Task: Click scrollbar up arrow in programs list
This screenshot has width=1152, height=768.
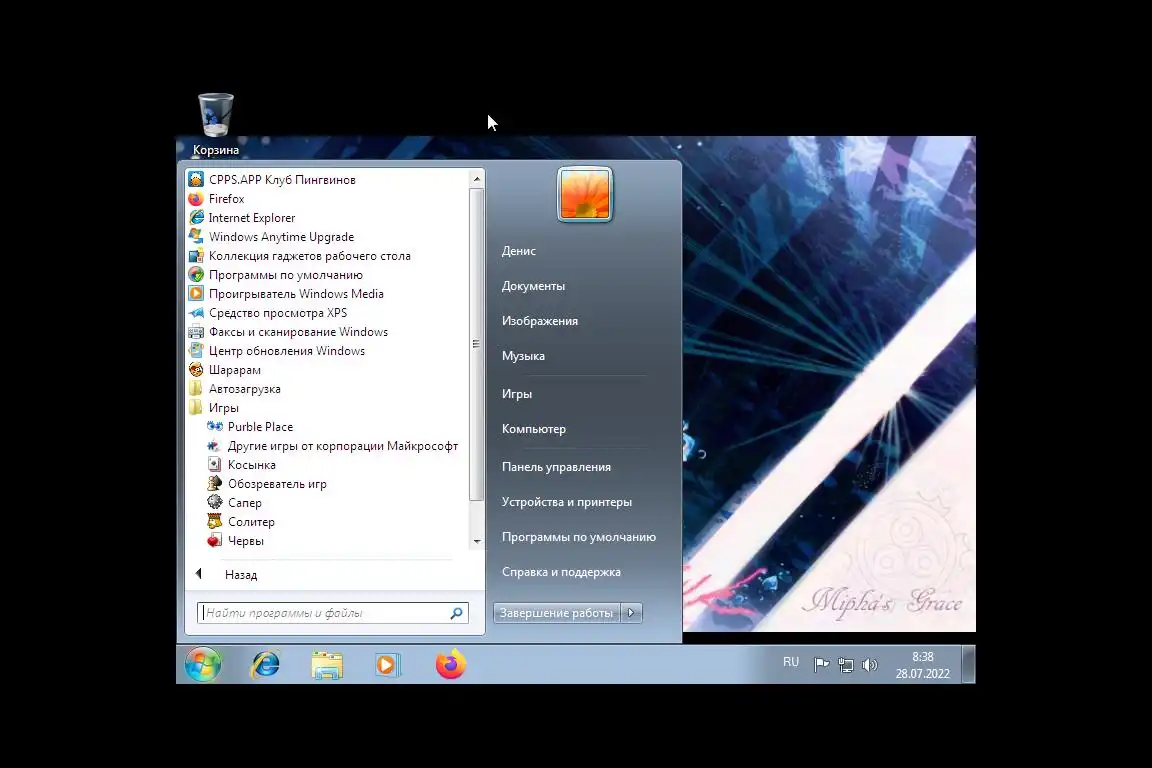Action: click(477, 179)
